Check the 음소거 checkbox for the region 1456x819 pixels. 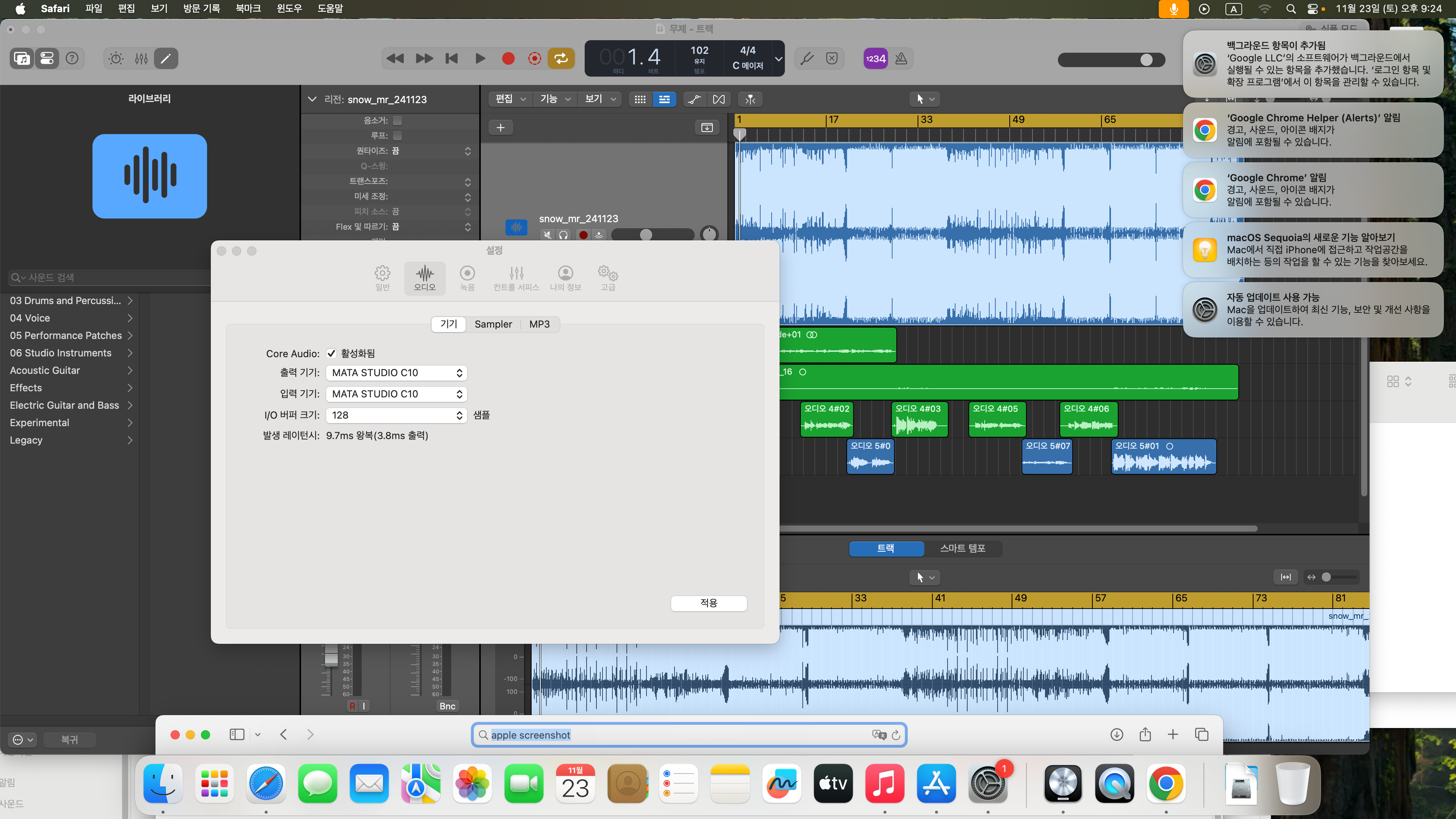pos(397,121)
